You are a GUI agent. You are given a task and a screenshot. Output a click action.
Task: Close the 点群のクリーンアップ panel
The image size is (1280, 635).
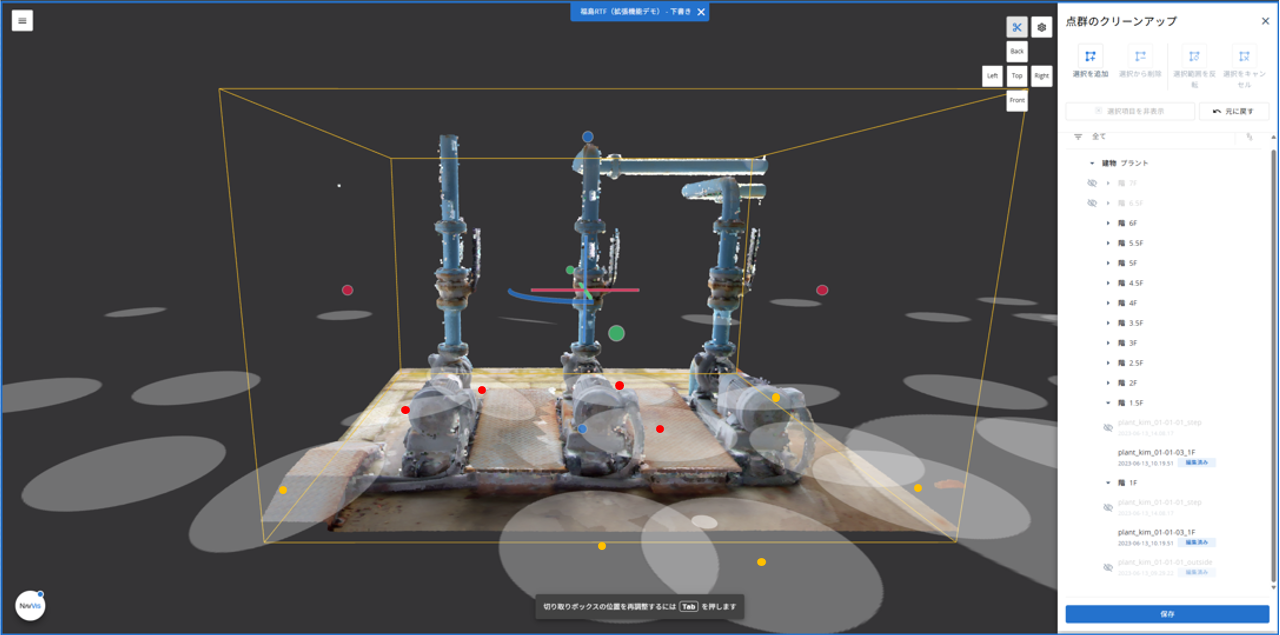point(1265,20)
